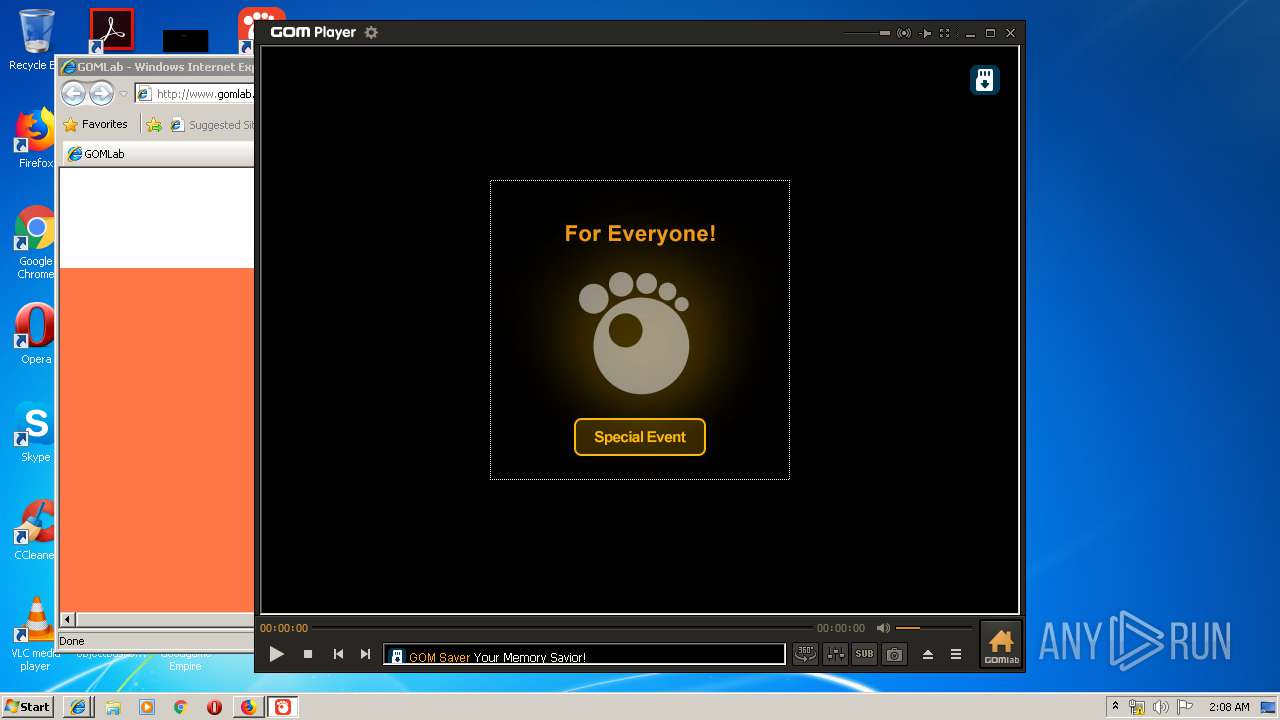Viewport: 1280px width, 720px height.
Task: Open File Explorer from the taskbar
Action: 113,707
